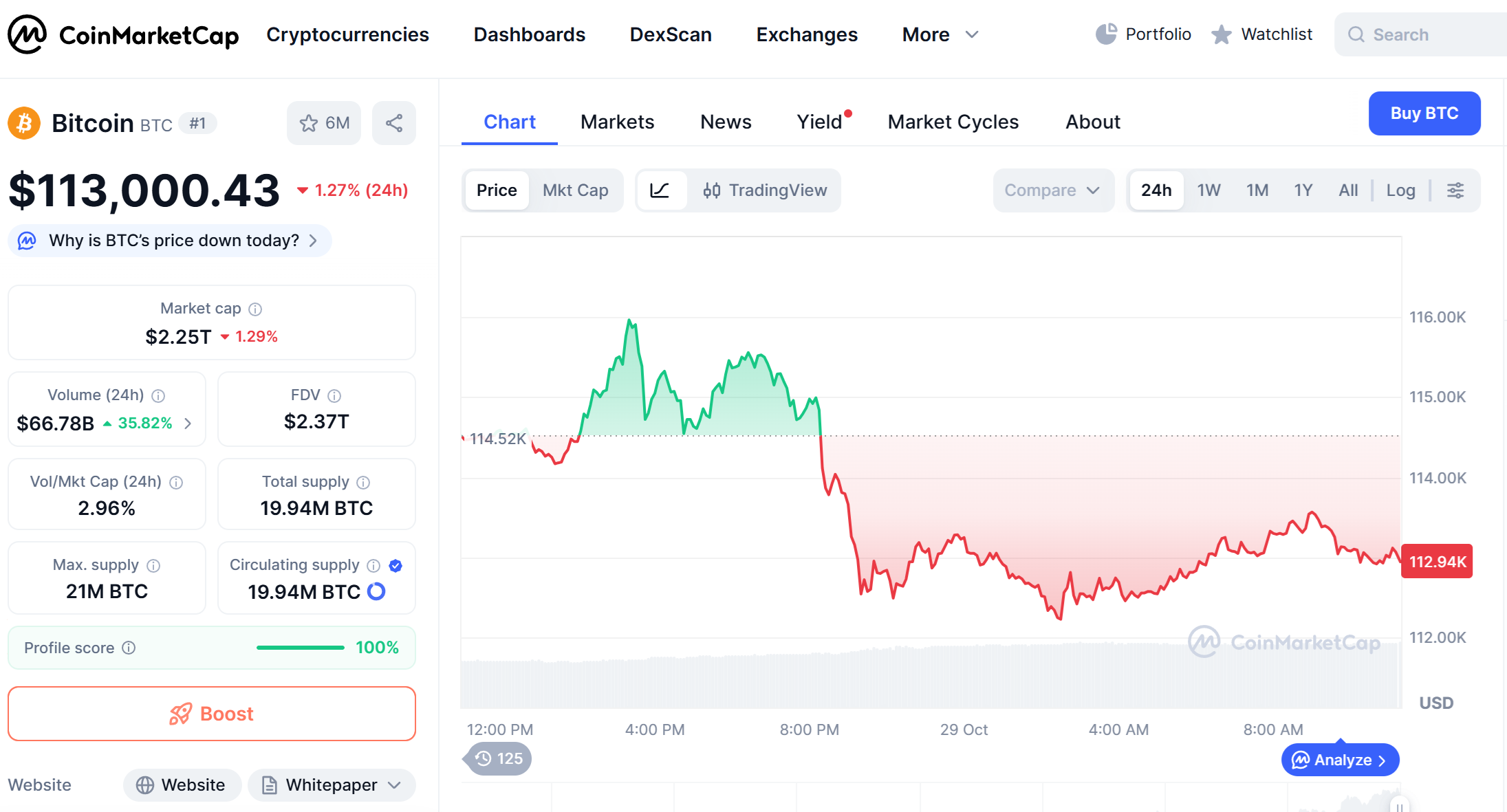Viewport: 1507px width, 812px height.
Task: Switch to the Markets tab
Action: pyautogui.click(x=617, y=122)
